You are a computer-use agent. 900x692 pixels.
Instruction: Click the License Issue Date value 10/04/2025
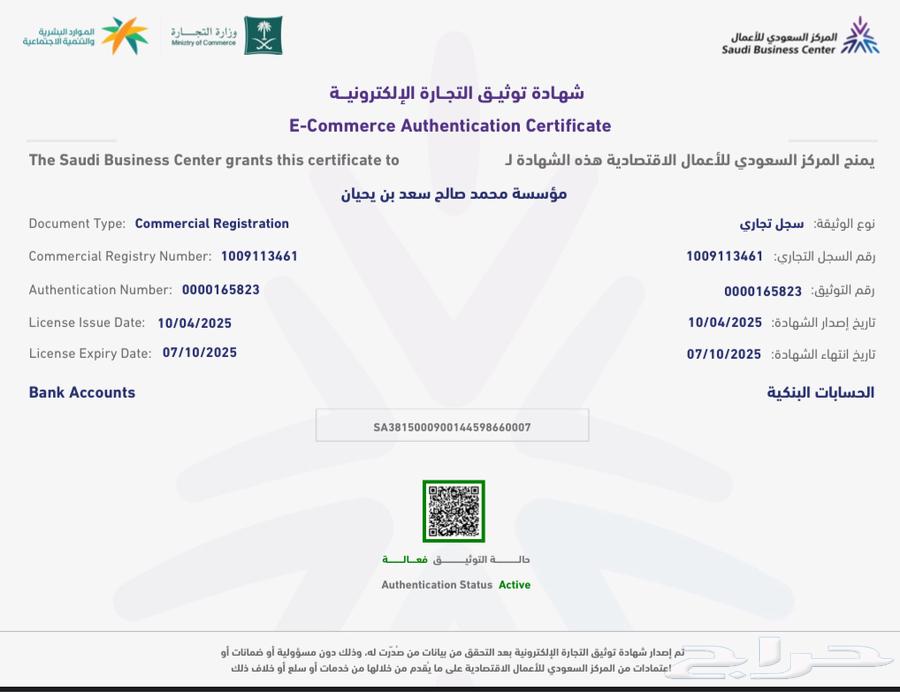click(195, 323)
